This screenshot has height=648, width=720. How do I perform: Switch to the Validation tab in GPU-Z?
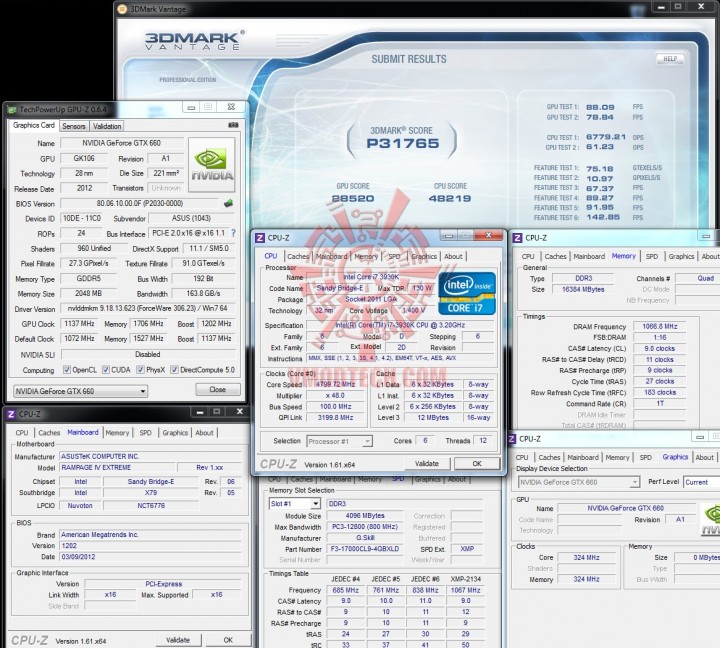(107, 126)
